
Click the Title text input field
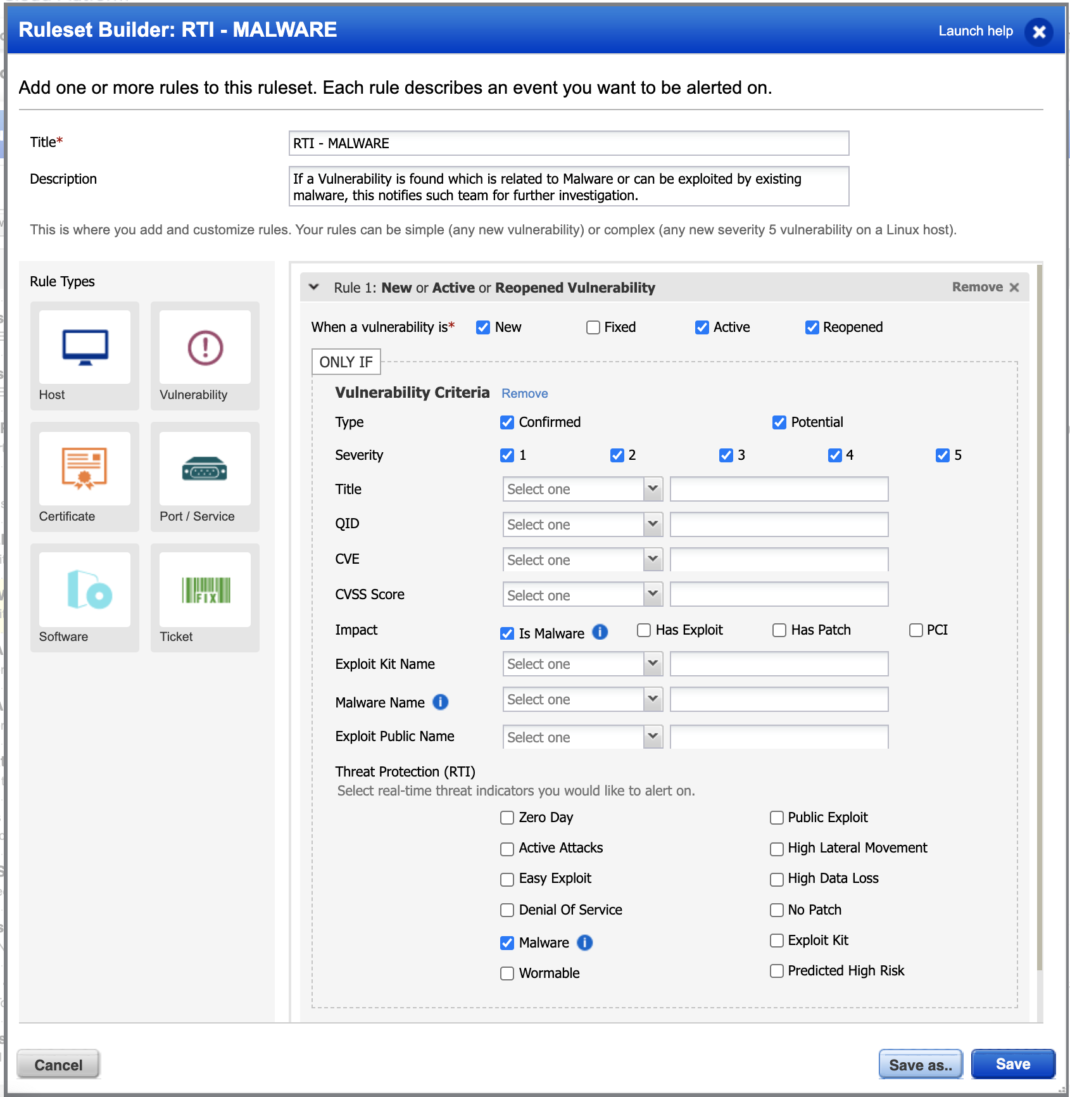[568, 143]
